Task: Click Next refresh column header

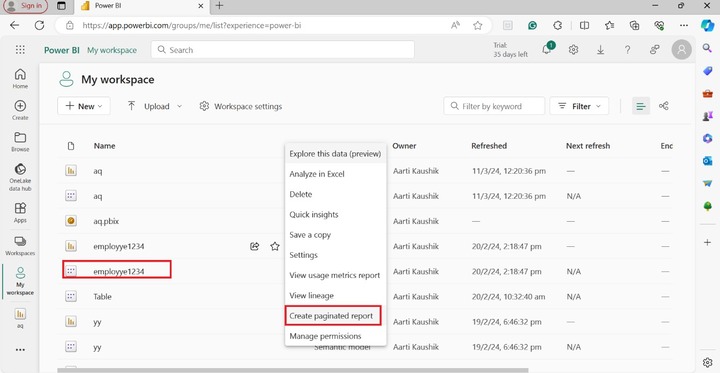Action: (588, 146)
